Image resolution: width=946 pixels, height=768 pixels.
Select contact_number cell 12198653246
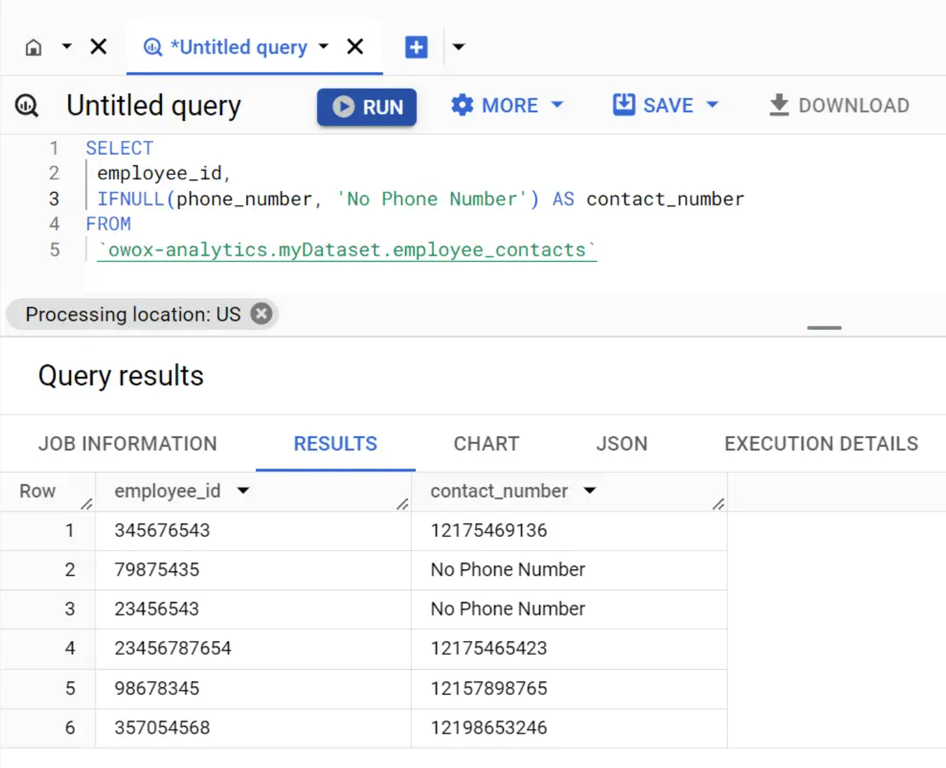click(569, 728)
